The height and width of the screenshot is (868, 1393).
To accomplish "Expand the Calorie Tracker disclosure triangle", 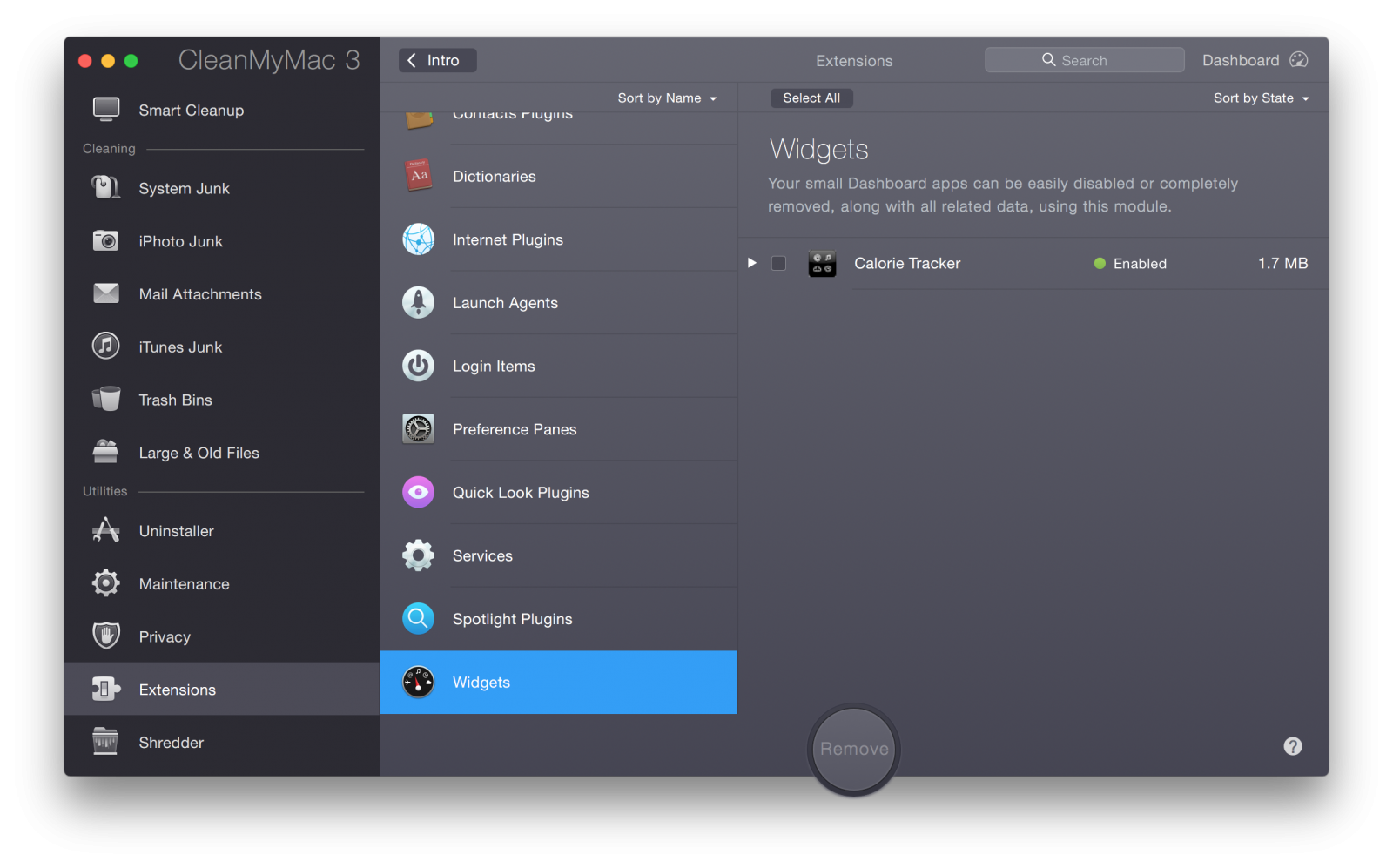I will tap(752, 263).
